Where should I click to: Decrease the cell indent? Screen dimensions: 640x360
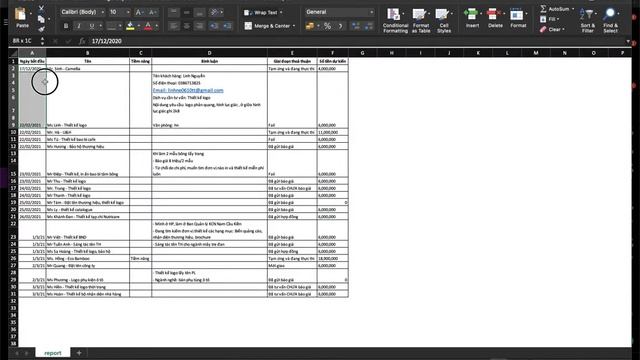tap(214, 26)
